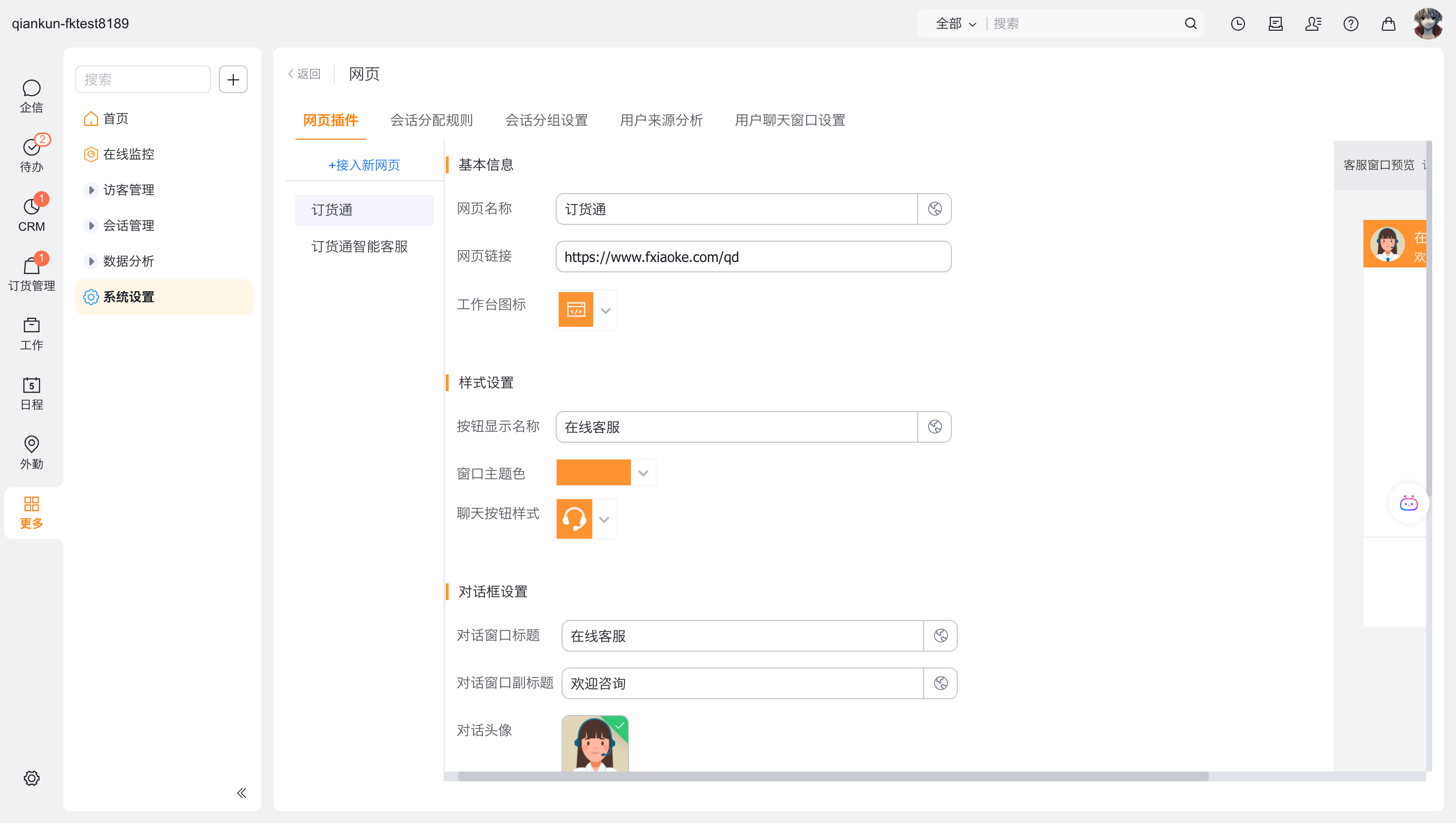Click globe icon beside 网页名称 field
Image resolution: width=1456 pixels, height=823 pixels.
(x=935, y=209)
